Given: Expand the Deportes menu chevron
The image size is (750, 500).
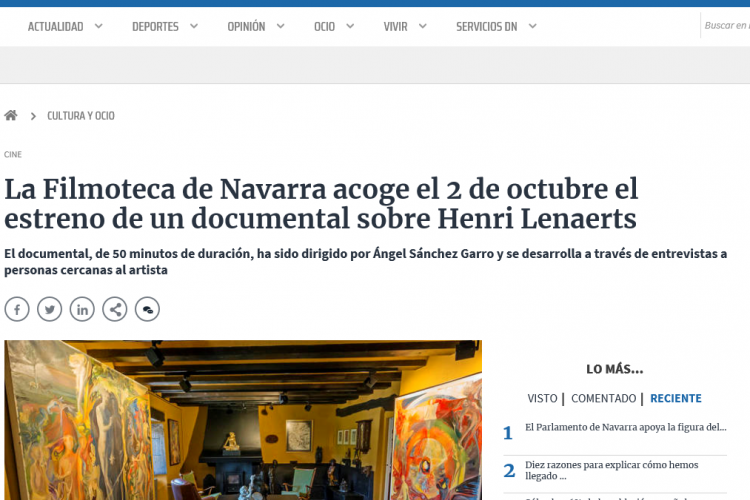Looking at the screenshot, I should (x=194, y=26).
